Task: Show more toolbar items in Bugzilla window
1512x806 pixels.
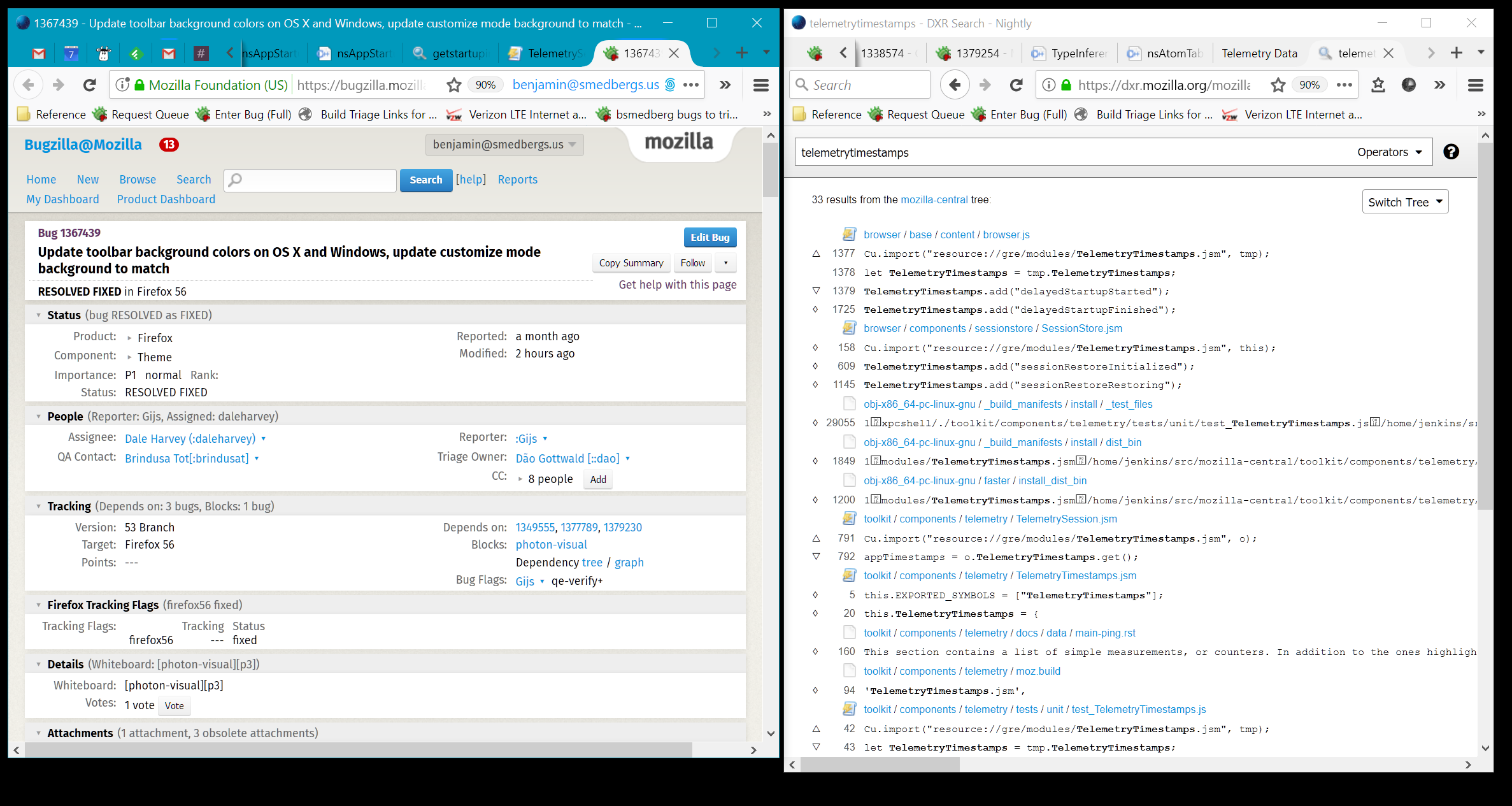Action: tap(725, 85)
